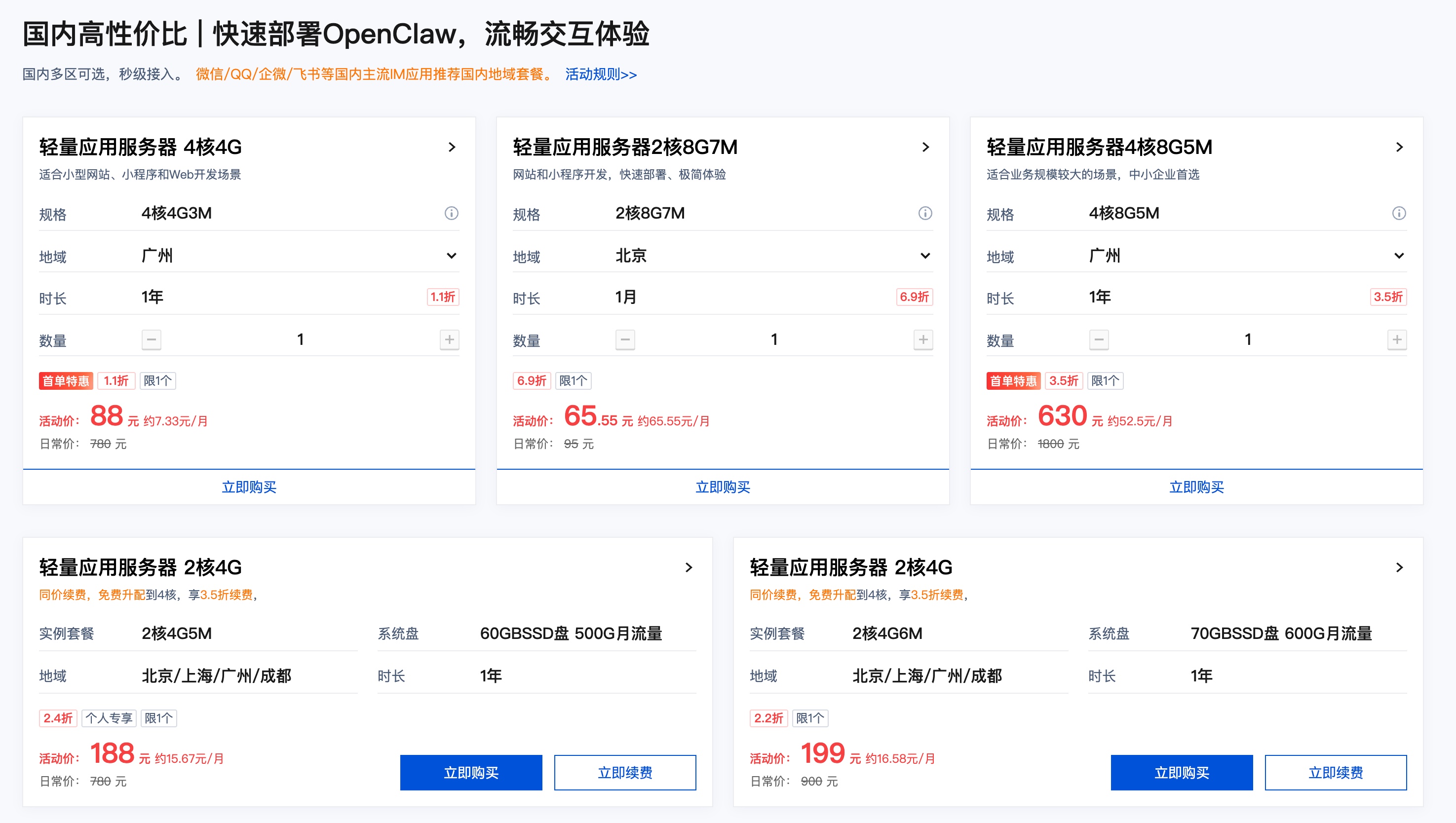Select the 1年 duration on 4核4G card
Image resolution: width=1456 pixels, height=823 pixels.
152,297
